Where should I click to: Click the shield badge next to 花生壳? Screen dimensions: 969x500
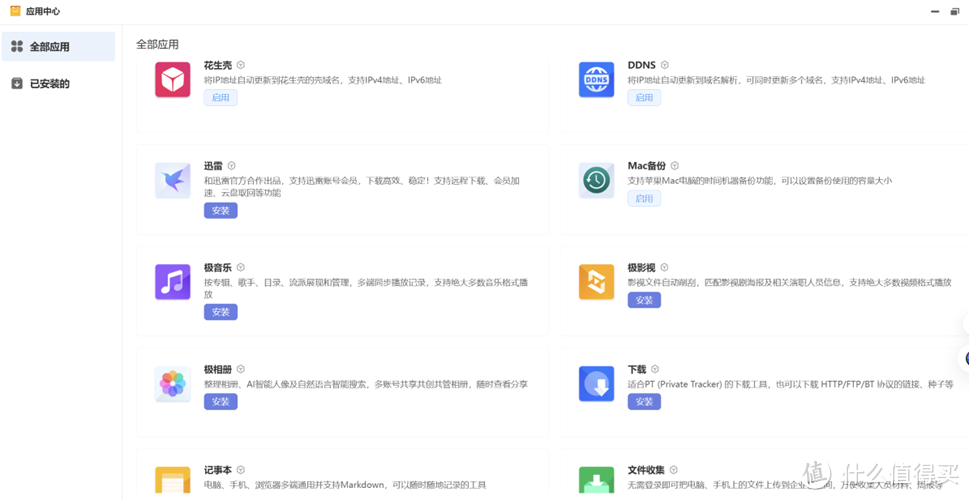[x=241, y=65]
